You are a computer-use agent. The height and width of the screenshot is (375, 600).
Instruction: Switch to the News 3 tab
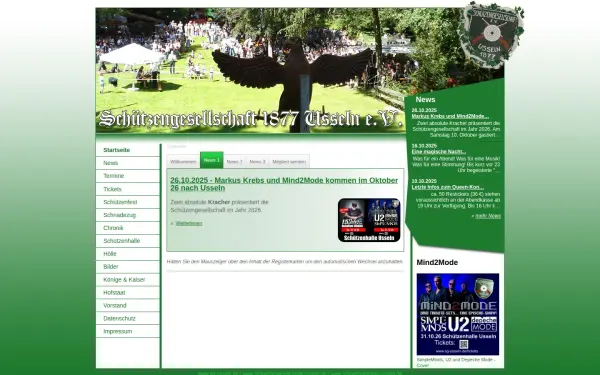point(258,162)
